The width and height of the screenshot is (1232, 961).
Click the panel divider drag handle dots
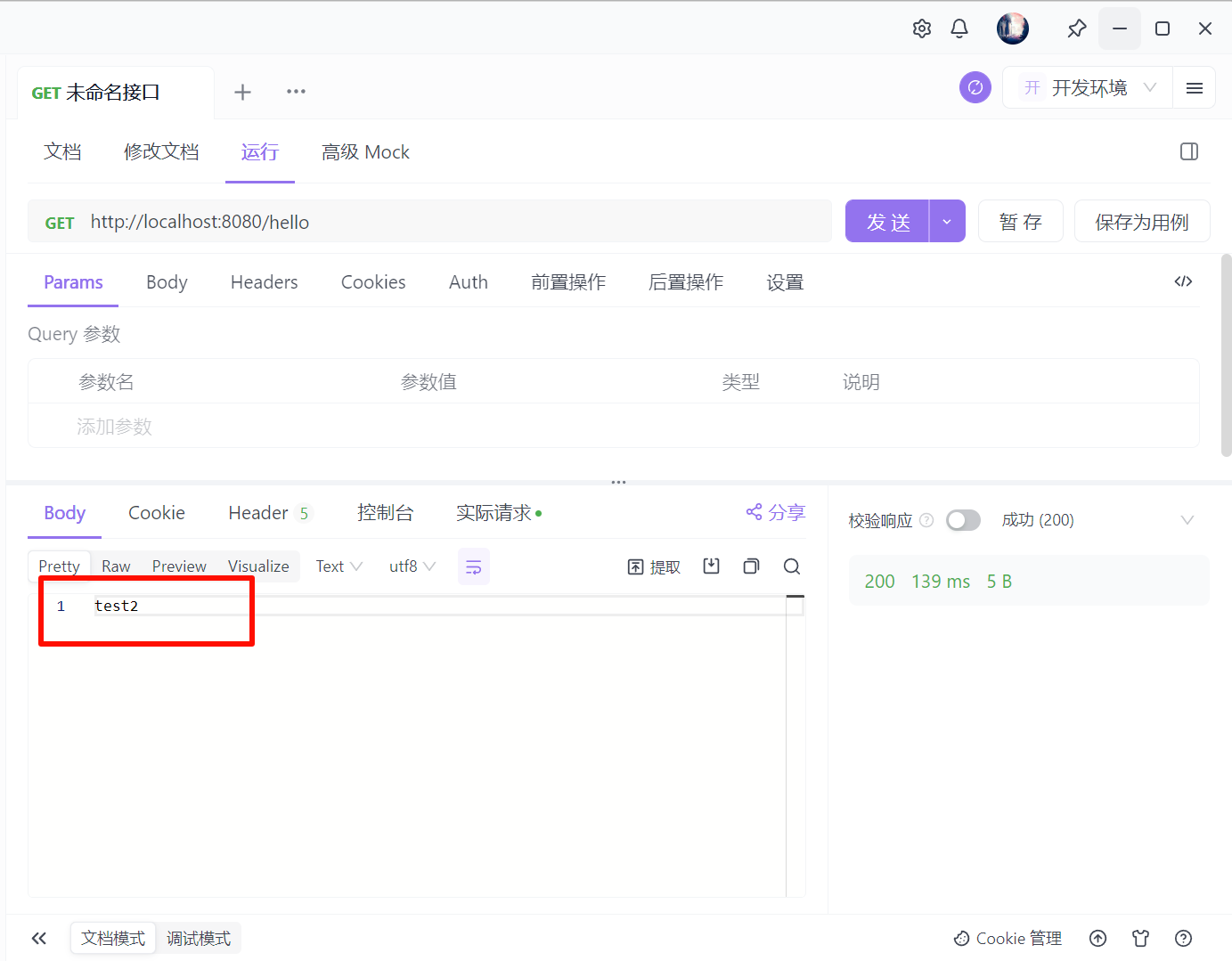click(x=619, y=482)
